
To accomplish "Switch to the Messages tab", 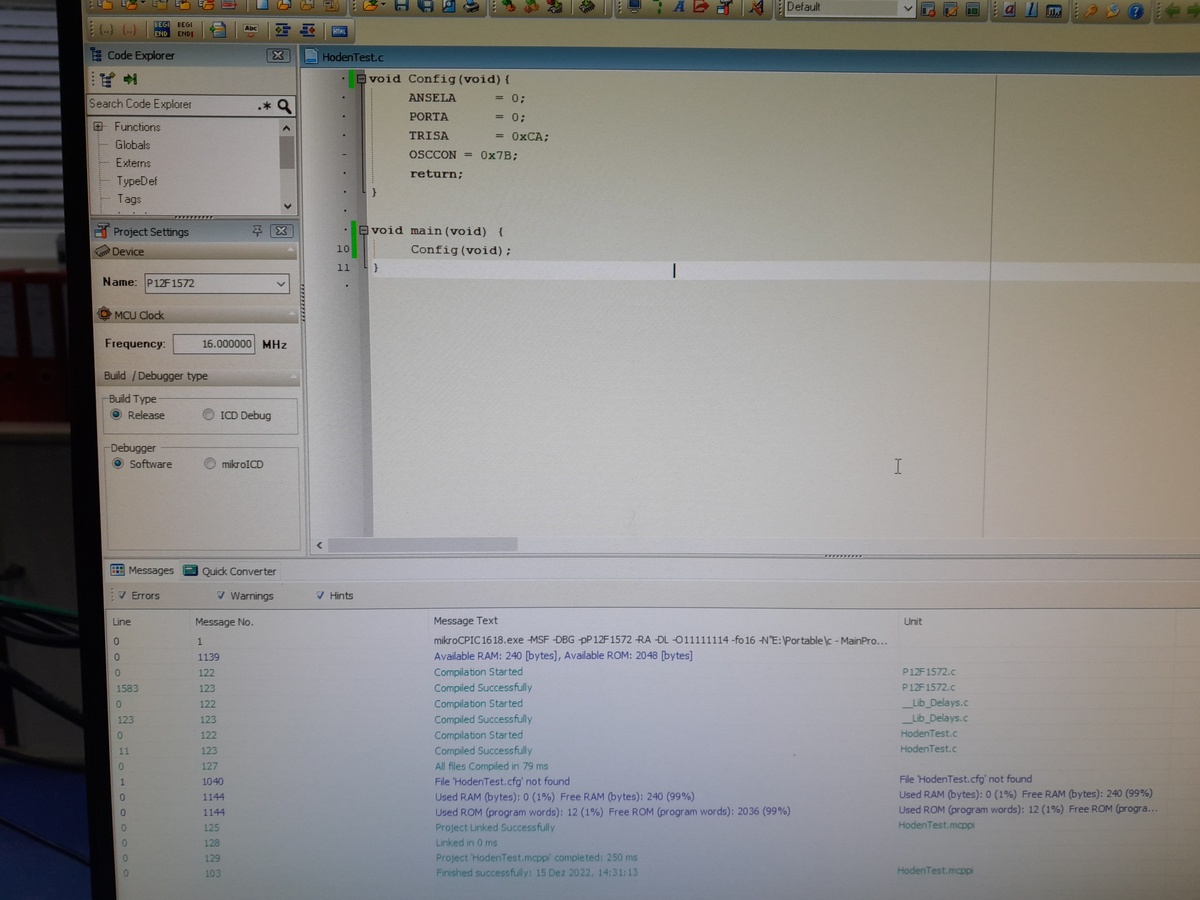I will [x=141, y=570].
